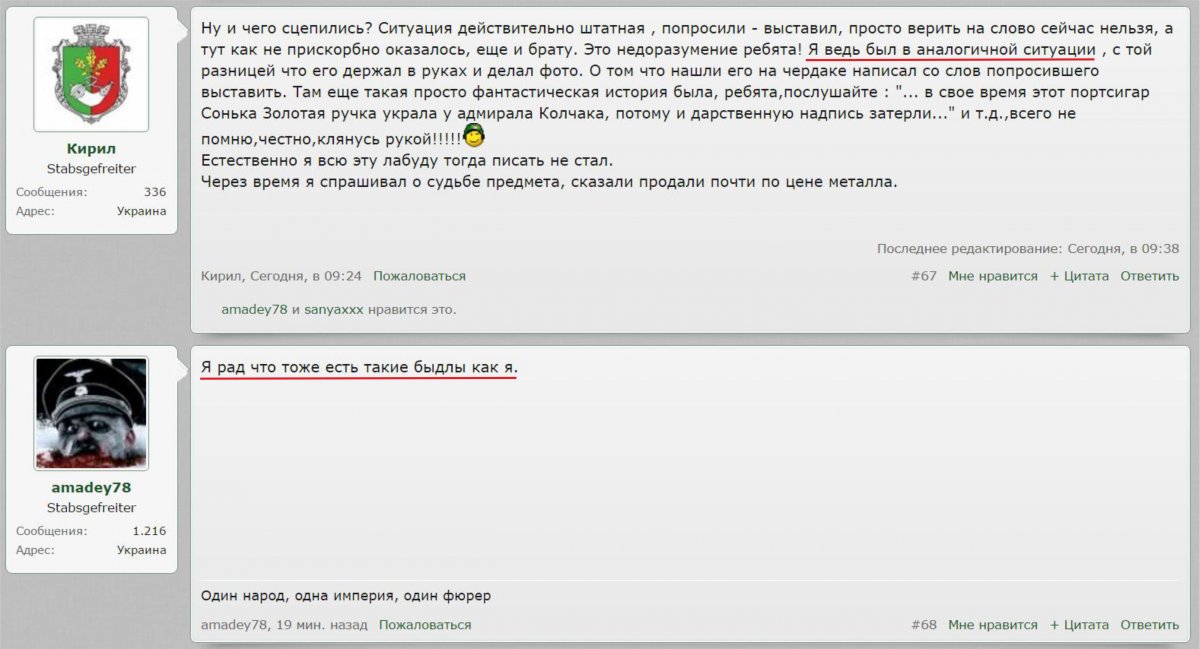Image resolution: width=1200 pixels, height=649 pixels.
Task: Open permalink #68
Action: [x=924, y=625]
